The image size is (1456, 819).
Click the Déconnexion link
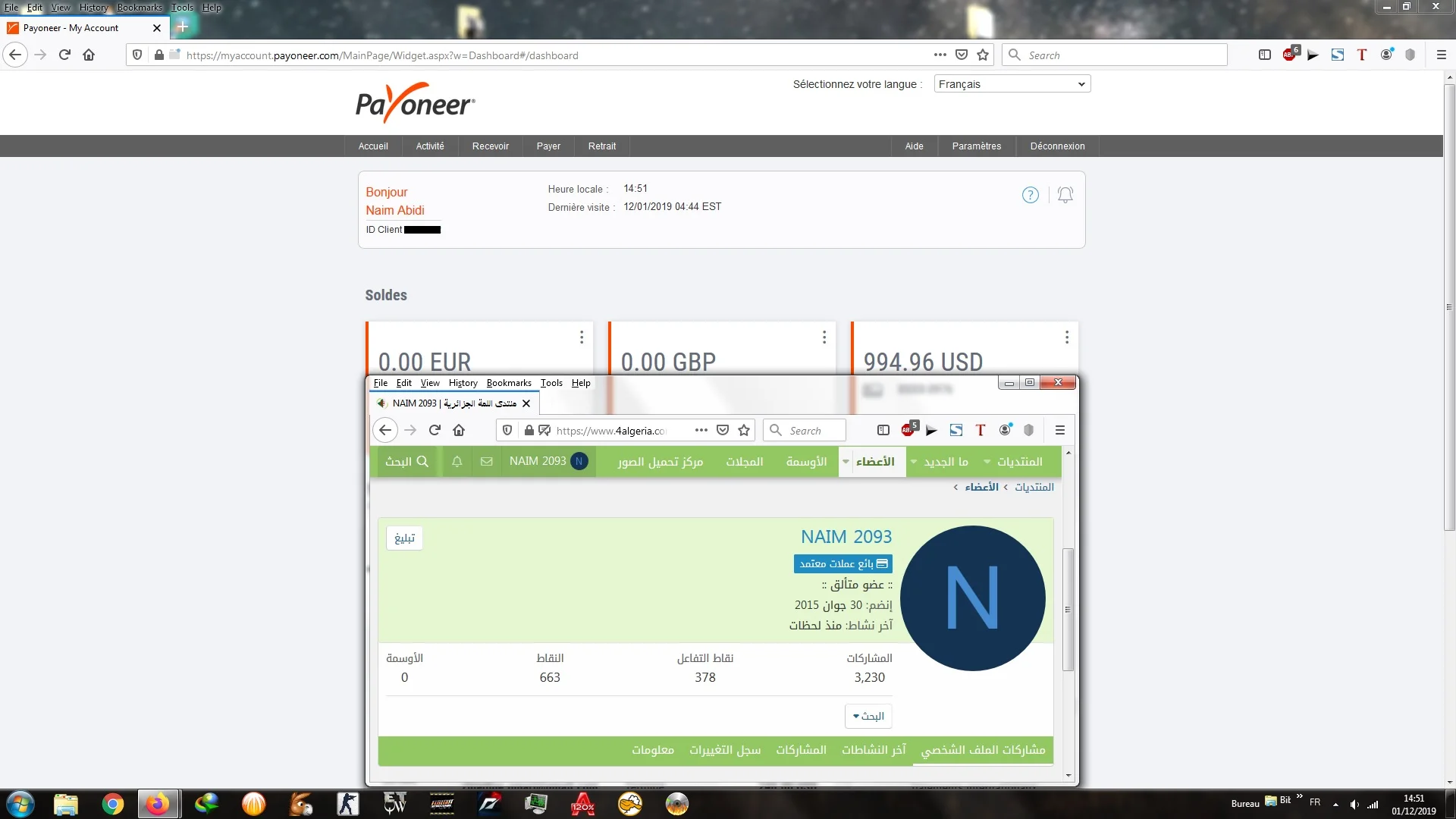[1057, 146]
